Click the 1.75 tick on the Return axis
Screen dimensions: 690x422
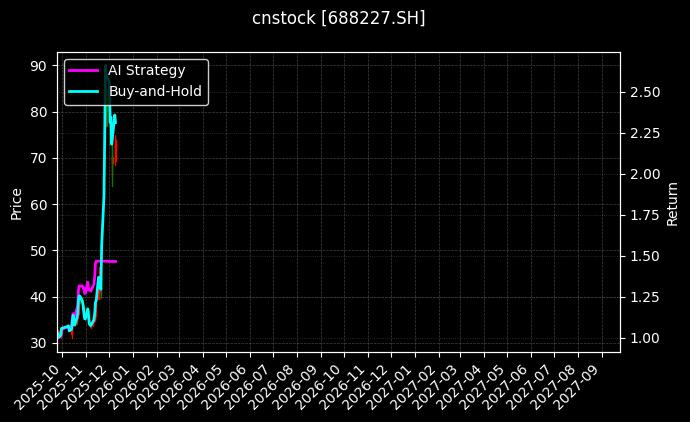pos(645,215)
